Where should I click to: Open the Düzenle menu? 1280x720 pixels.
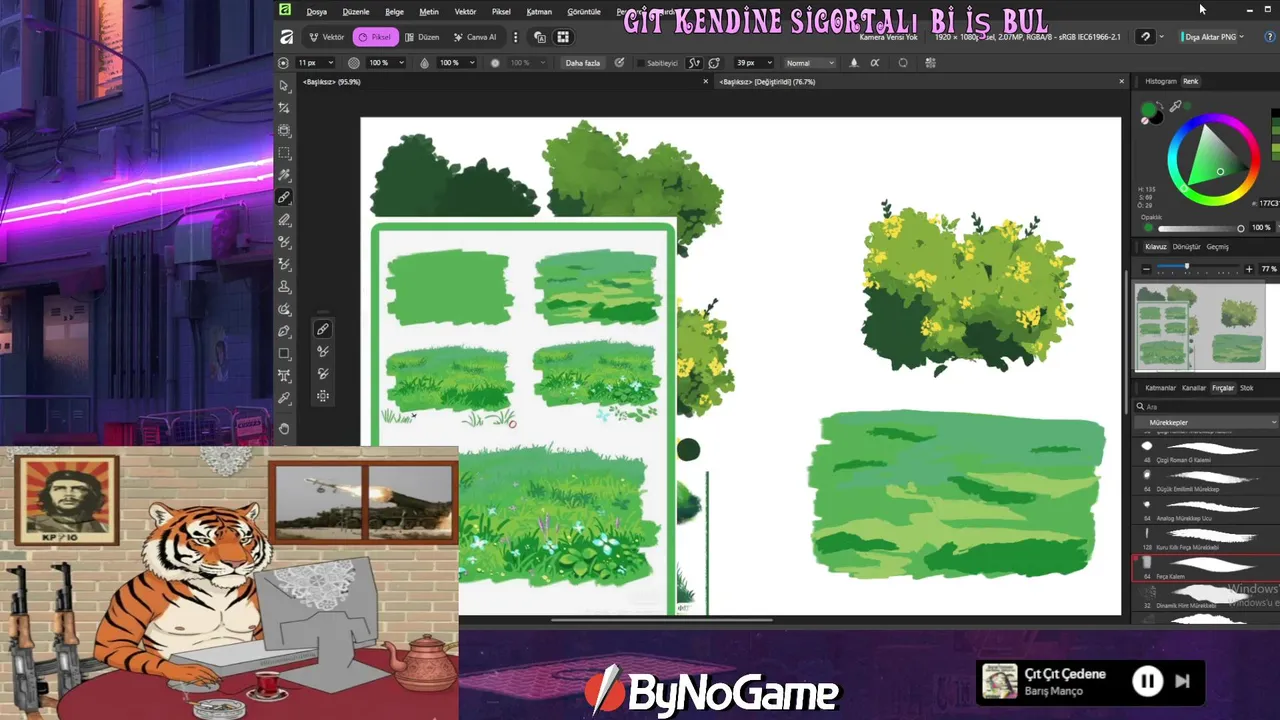click(356, 12)
